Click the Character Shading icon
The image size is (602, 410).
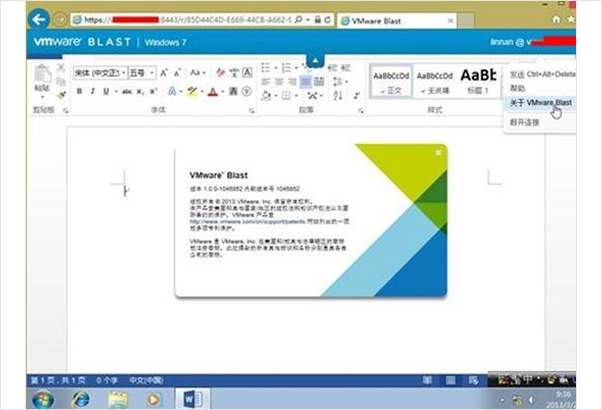tap(233, 91)
